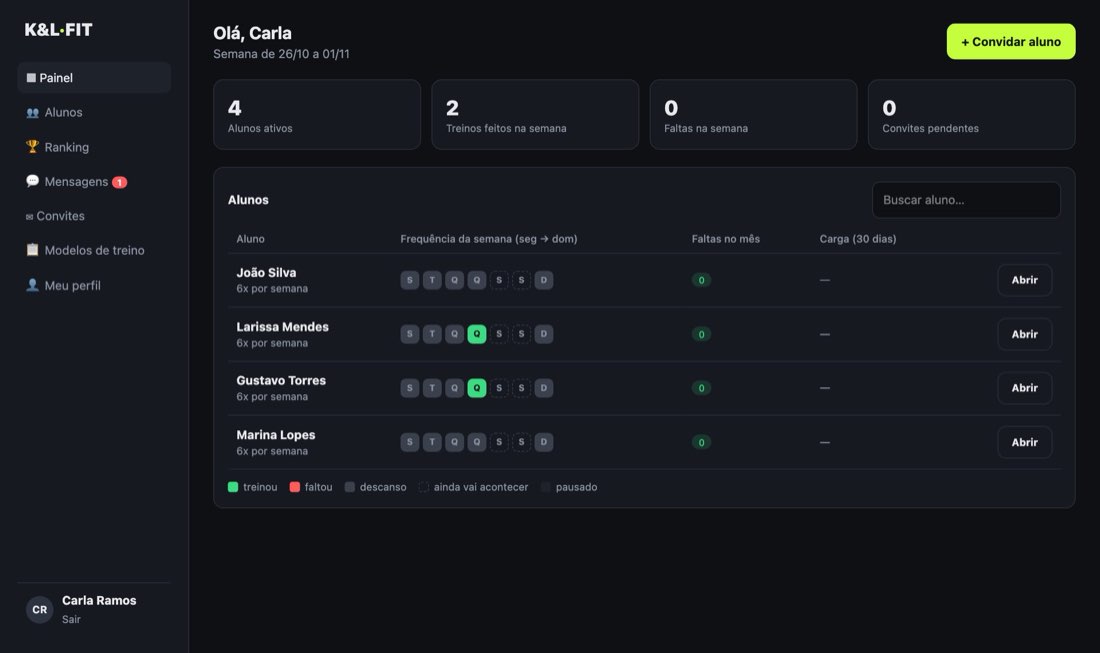Click the Carla Ramos name in sidebar

pos(99,600)
